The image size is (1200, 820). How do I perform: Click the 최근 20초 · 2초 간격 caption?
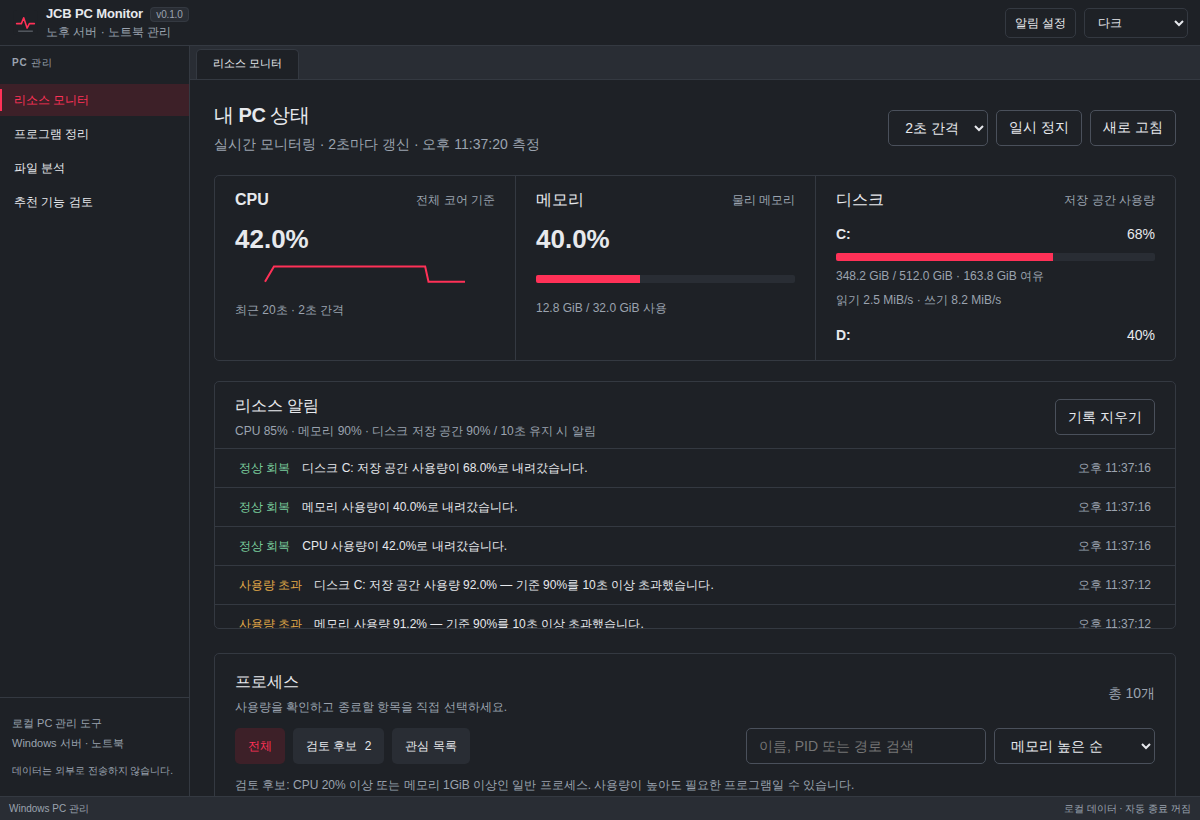(289, 310)
